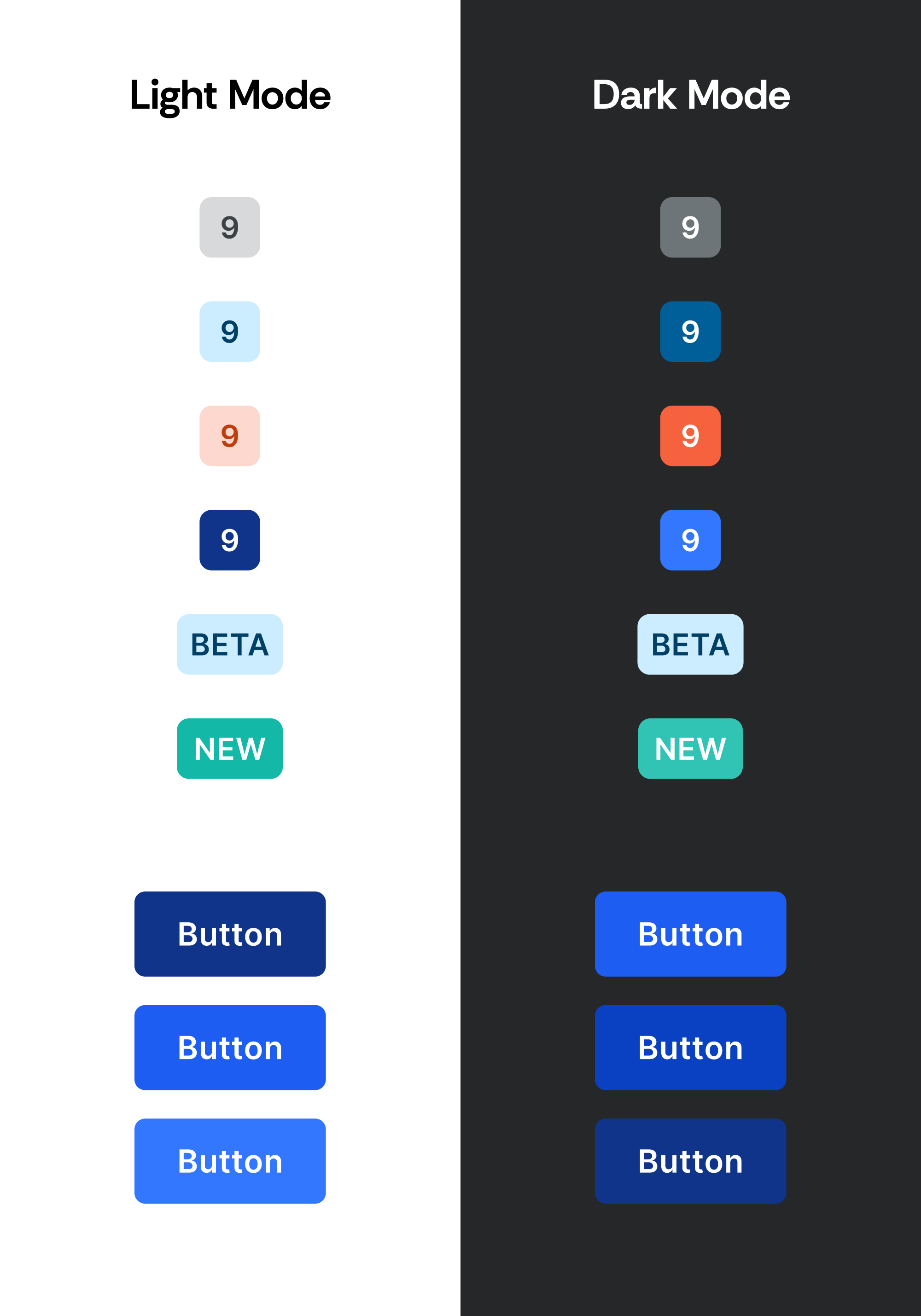Click the orange 9 badge in Dark Mode

tap(690, 436)
